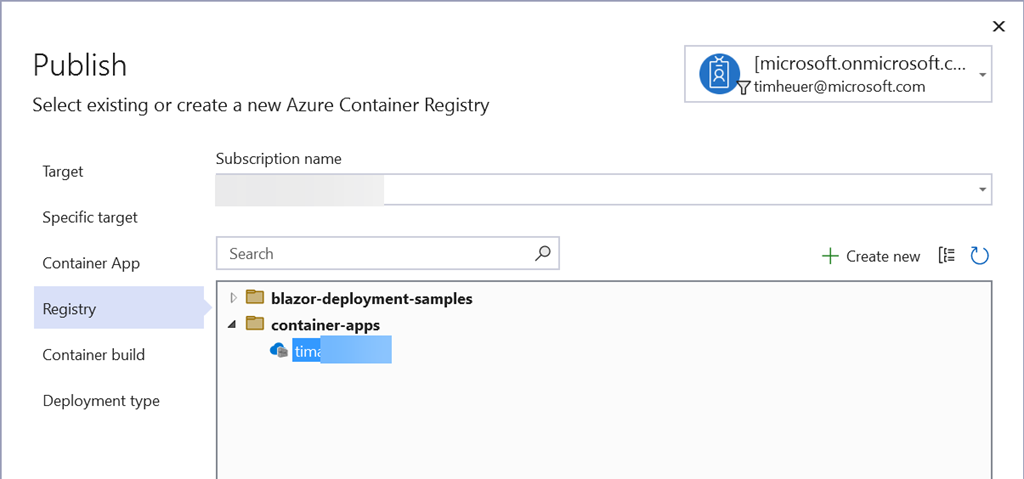
Task: Click the green plus icon for Create new
Action: tap(829, 256)
